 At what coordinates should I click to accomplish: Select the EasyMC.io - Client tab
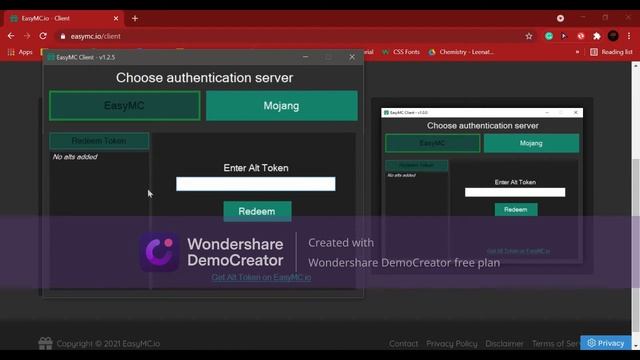[63, 18]
